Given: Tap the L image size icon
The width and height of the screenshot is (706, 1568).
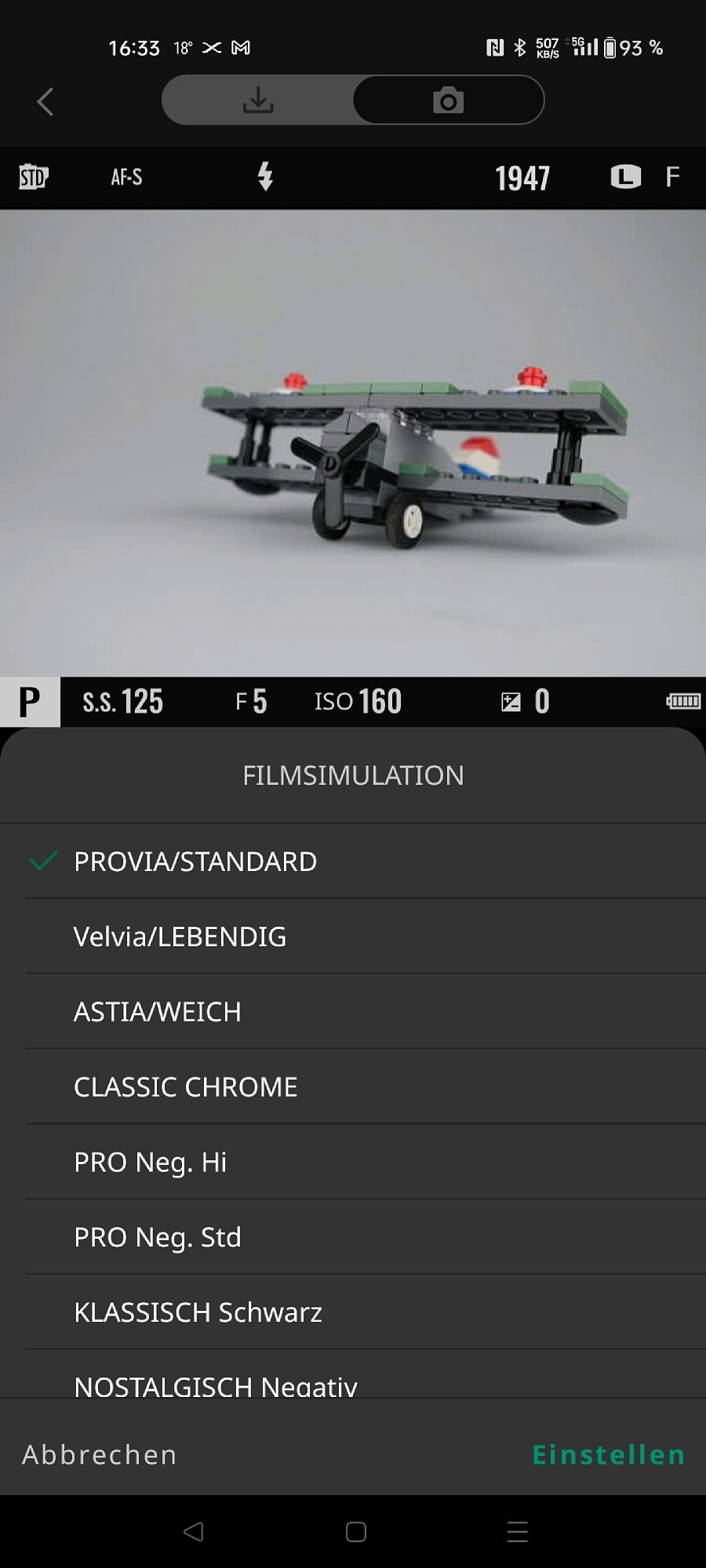Looking at the screenshot, I should click(x=625, y=177).
